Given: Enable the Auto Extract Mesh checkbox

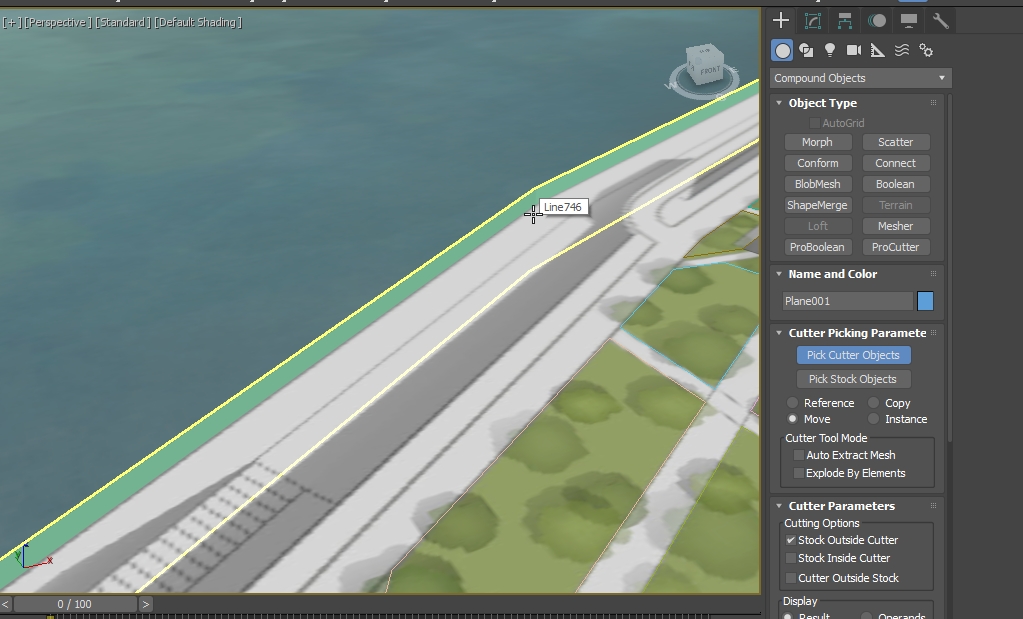Looking at the screenshot, I should (x=798, y=455).
